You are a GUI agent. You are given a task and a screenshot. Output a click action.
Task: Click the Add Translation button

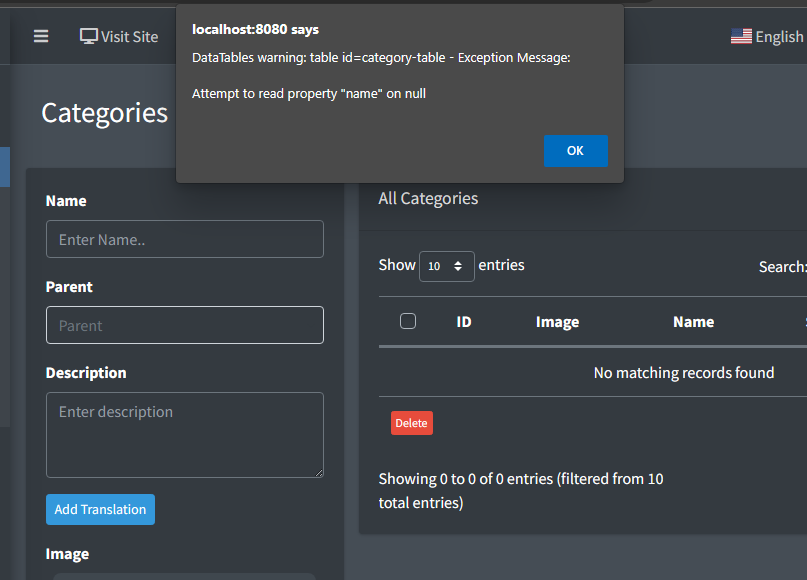point(100,509)
